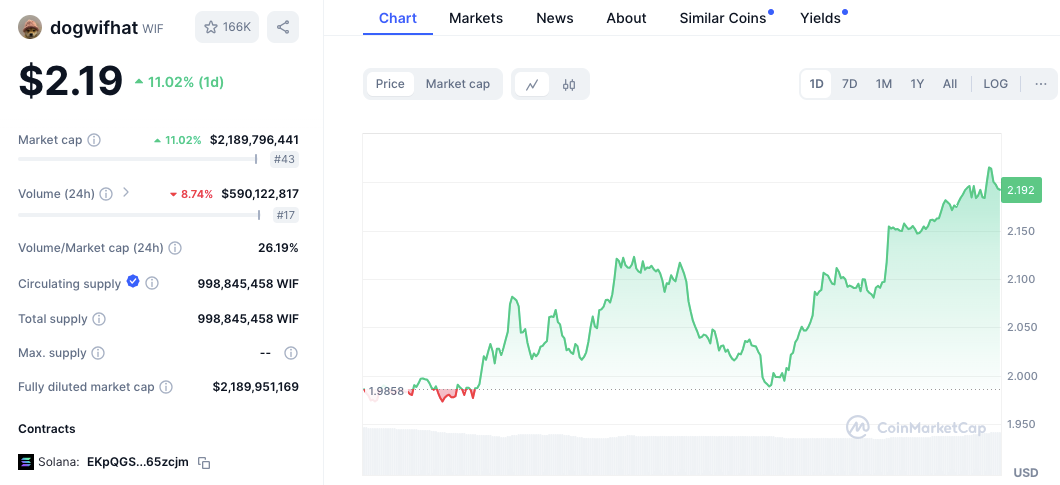This screenshot has height=485, width=1060.
Task: Click info icon beside Max. supply value
Action: [291, 353]
